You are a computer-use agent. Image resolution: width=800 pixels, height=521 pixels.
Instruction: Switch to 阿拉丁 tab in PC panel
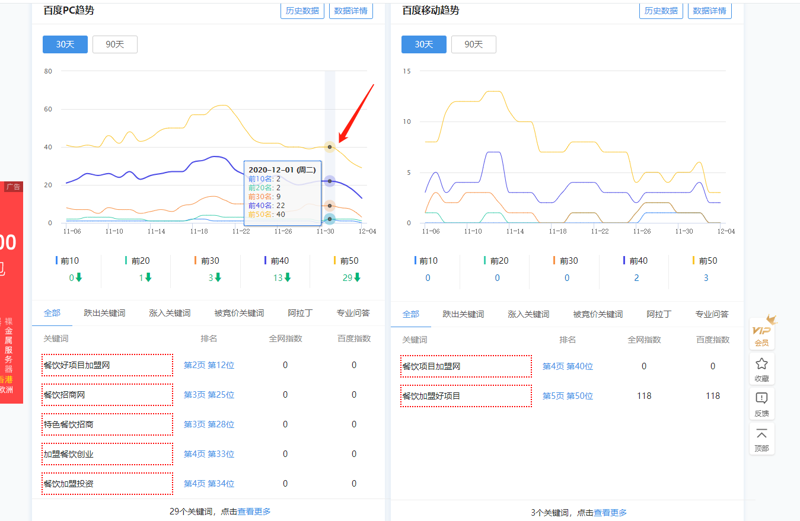[x=300, y=314]
